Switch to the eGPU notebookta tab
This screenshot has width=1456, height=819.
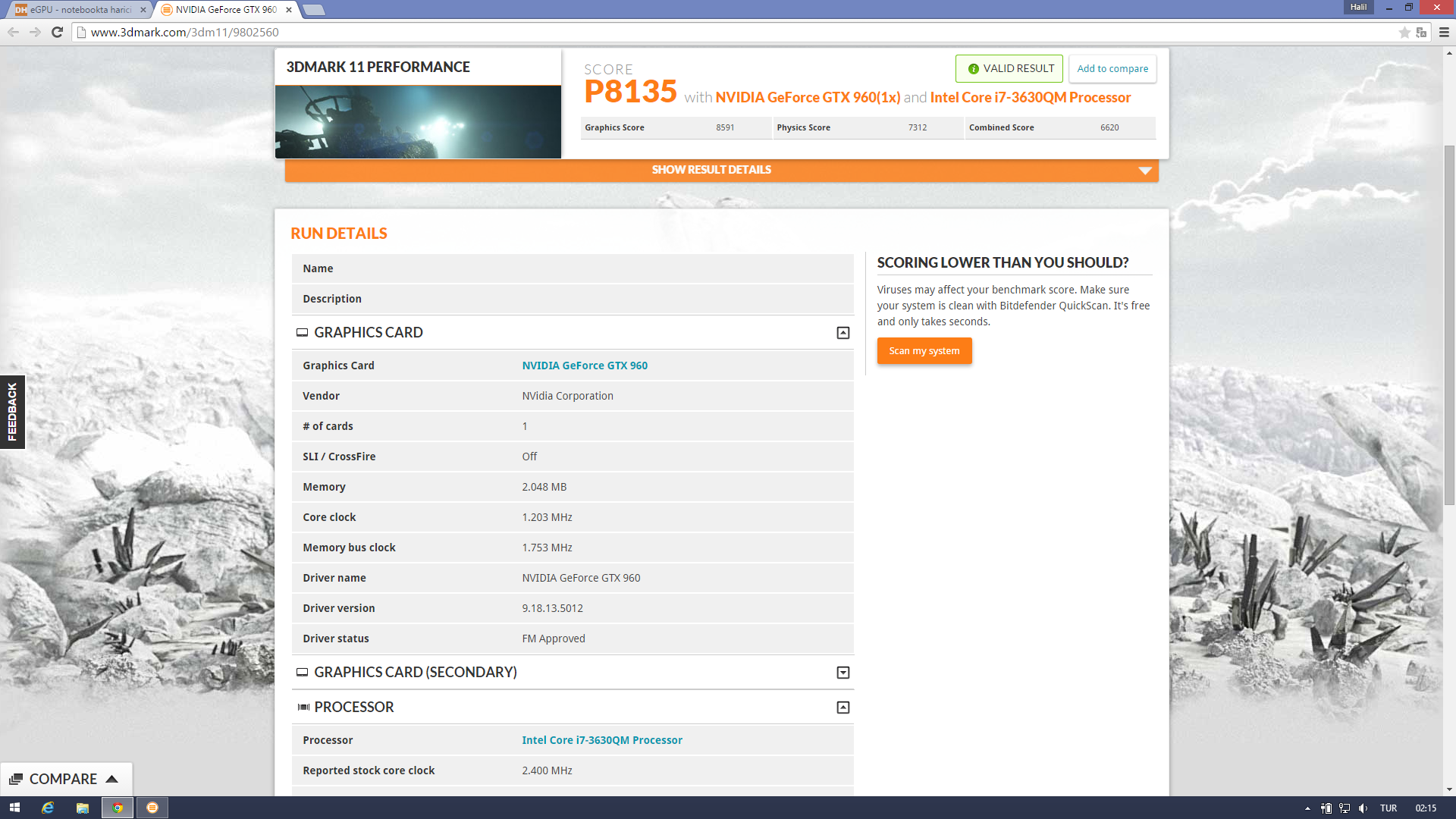(x=80, y=10)
